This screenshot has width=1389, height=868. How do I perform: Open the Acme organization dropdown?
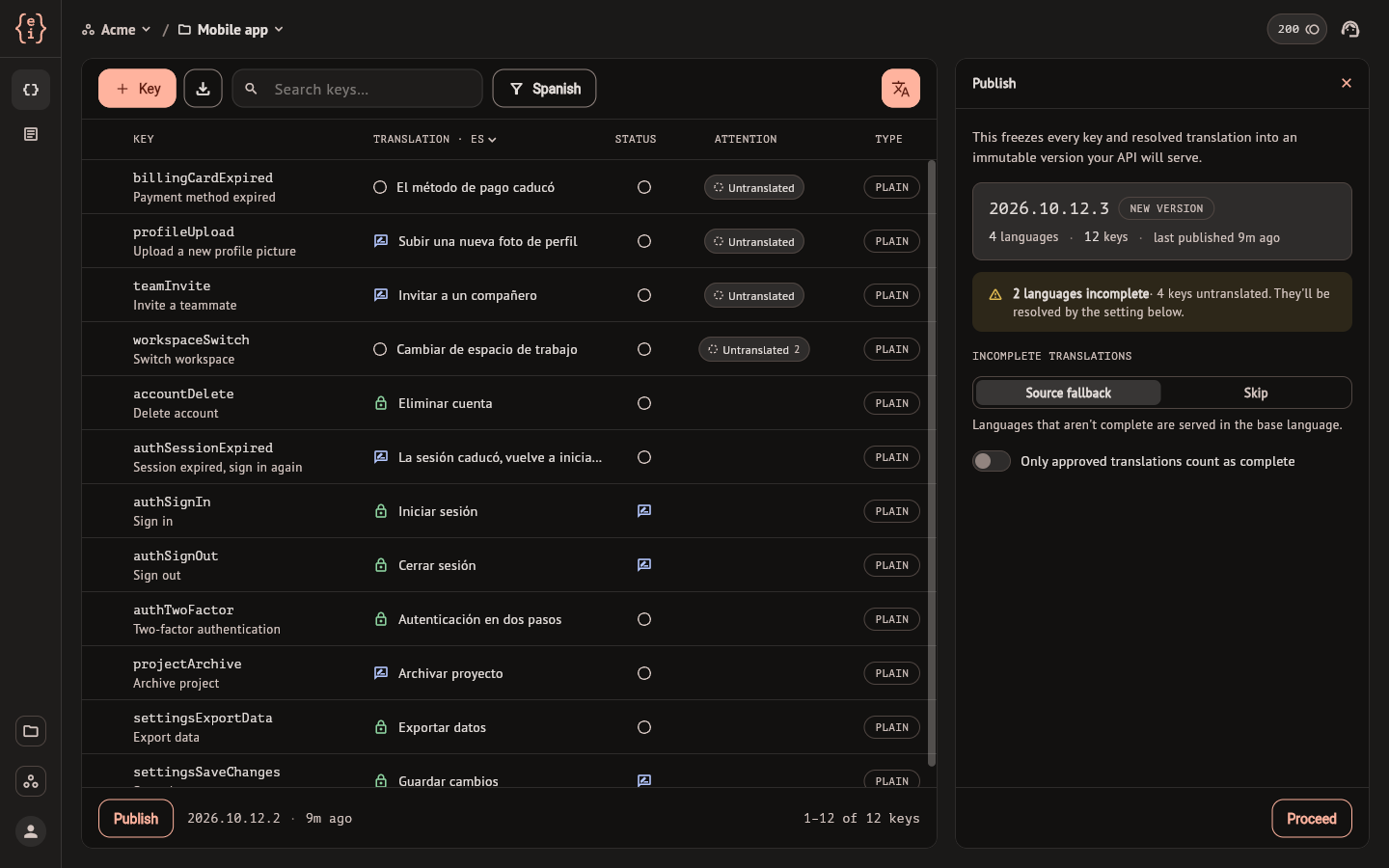[x=117, y=30]
